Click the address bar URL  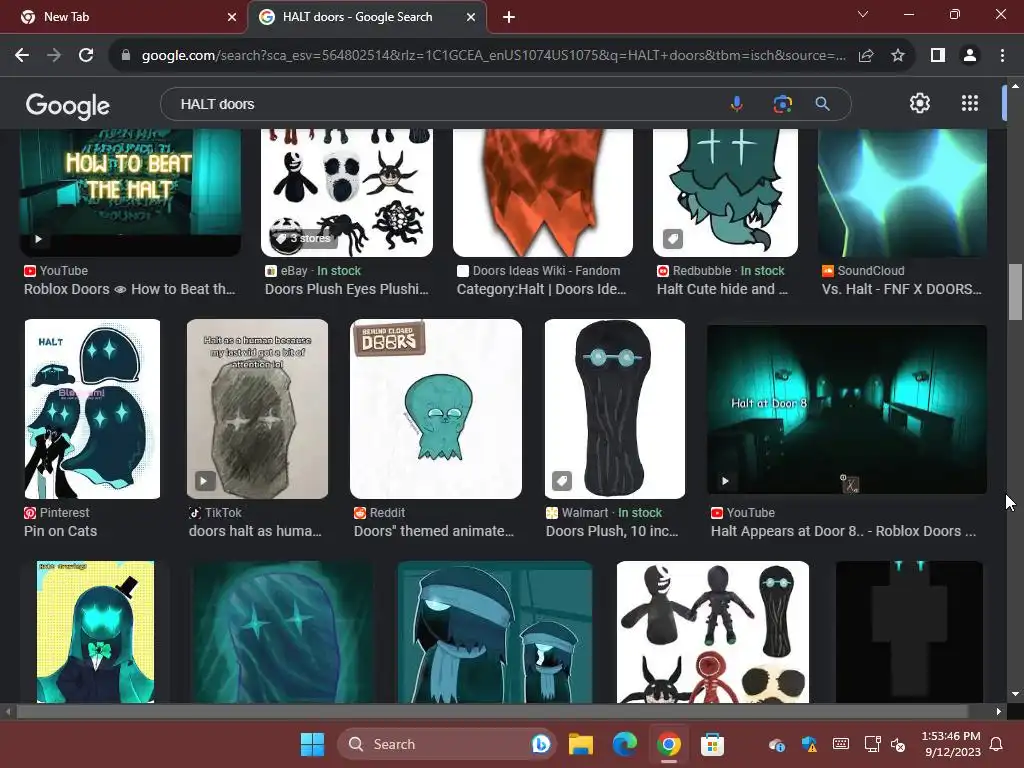(493, 56)
